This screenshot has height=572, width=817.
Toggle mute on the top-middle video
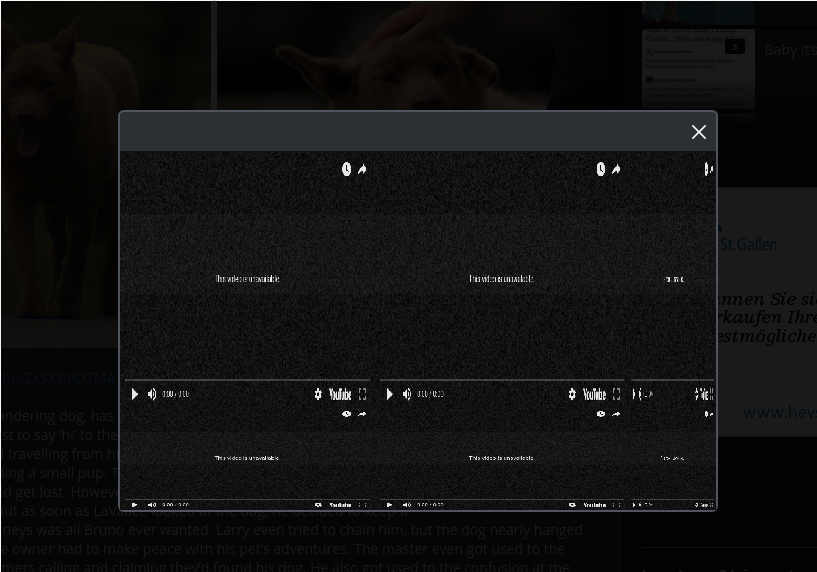[406, 395]
